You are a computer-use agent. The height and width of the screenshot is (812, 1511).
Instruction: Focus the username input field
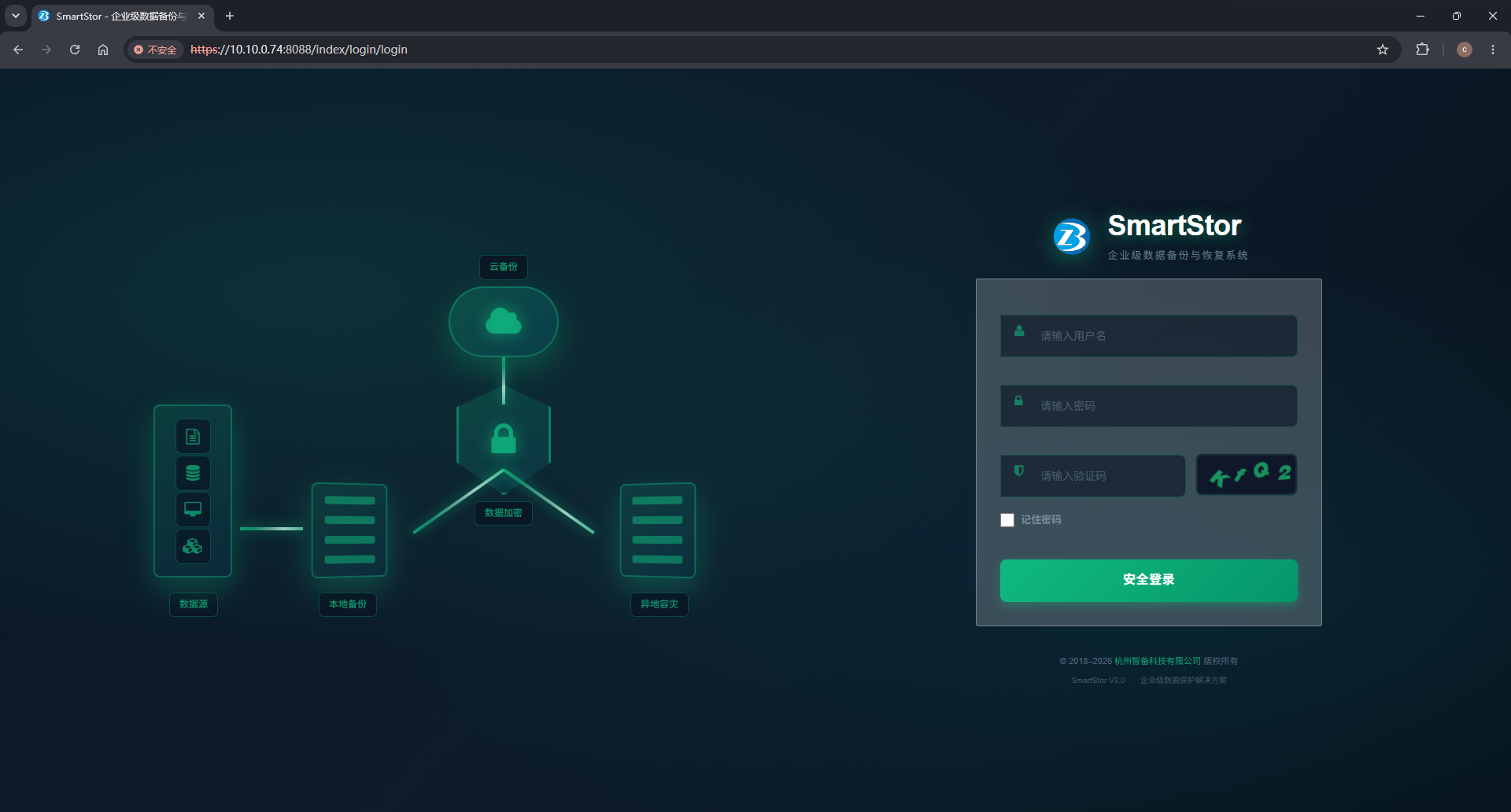click(1149, 336)
